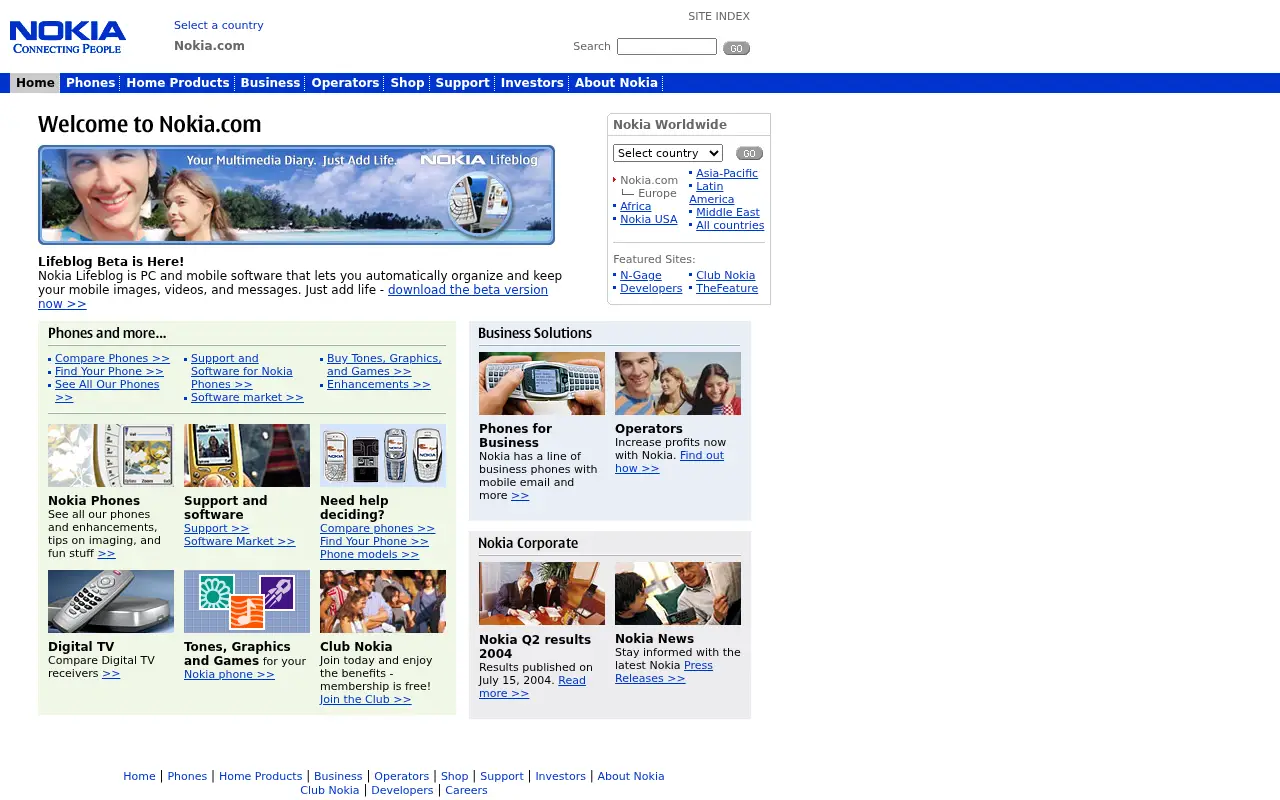Focus the Search input field

click(667, 47)
